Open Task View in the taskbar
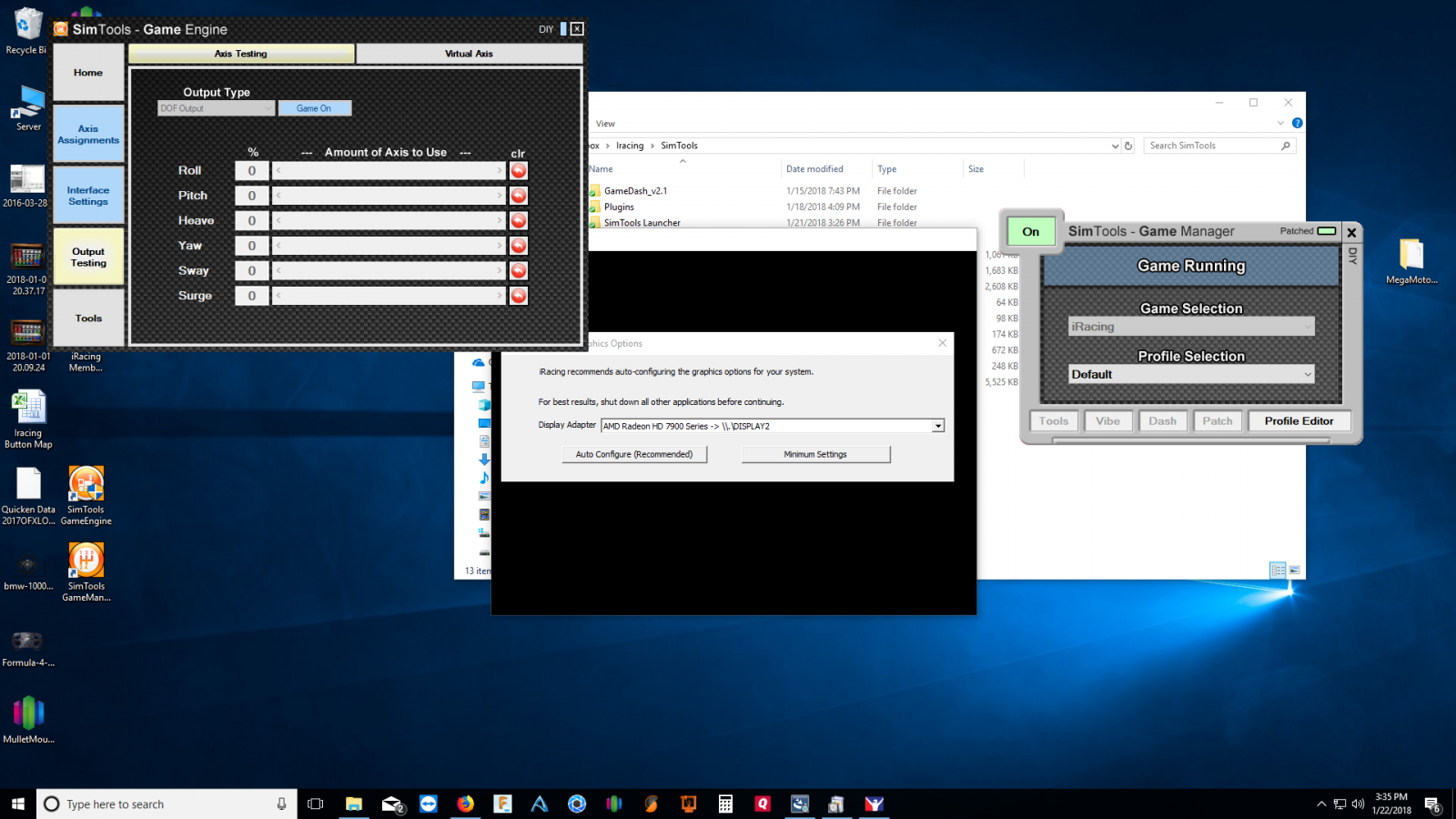The height and width of the screenshot is (819, 1456). coord(316,804)
